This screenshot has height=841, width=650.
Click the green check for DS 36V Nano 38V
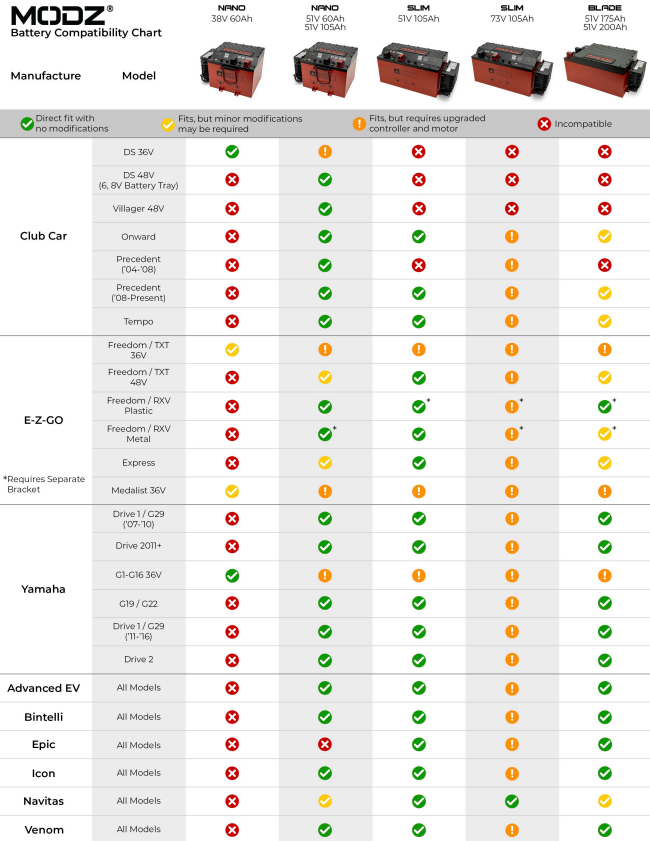point(232,152)
